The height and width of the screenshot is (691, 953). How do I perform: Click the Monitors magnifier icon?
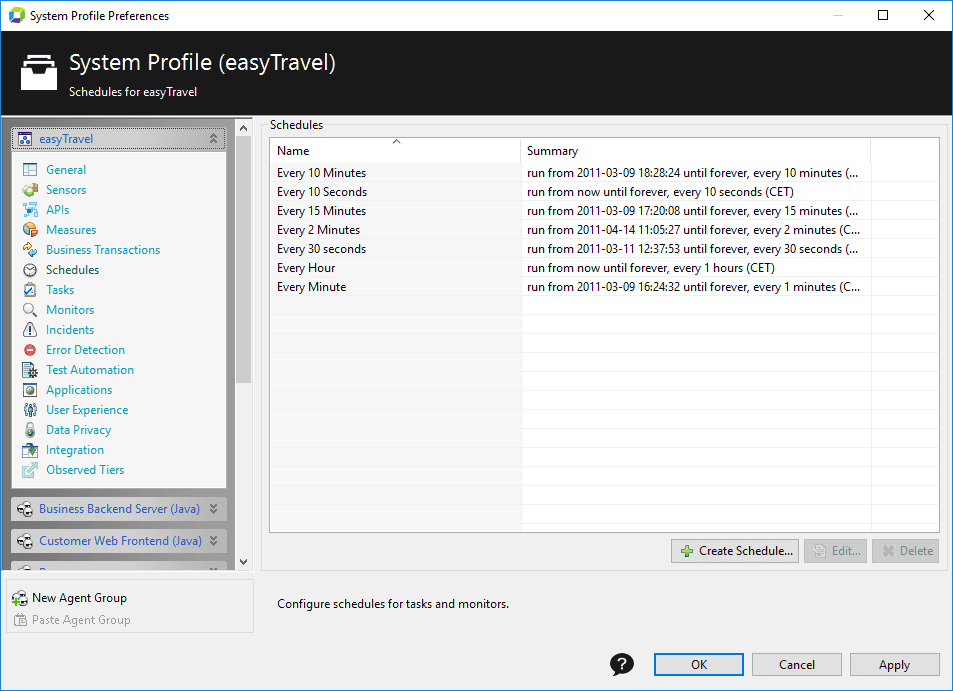(30, 310)
